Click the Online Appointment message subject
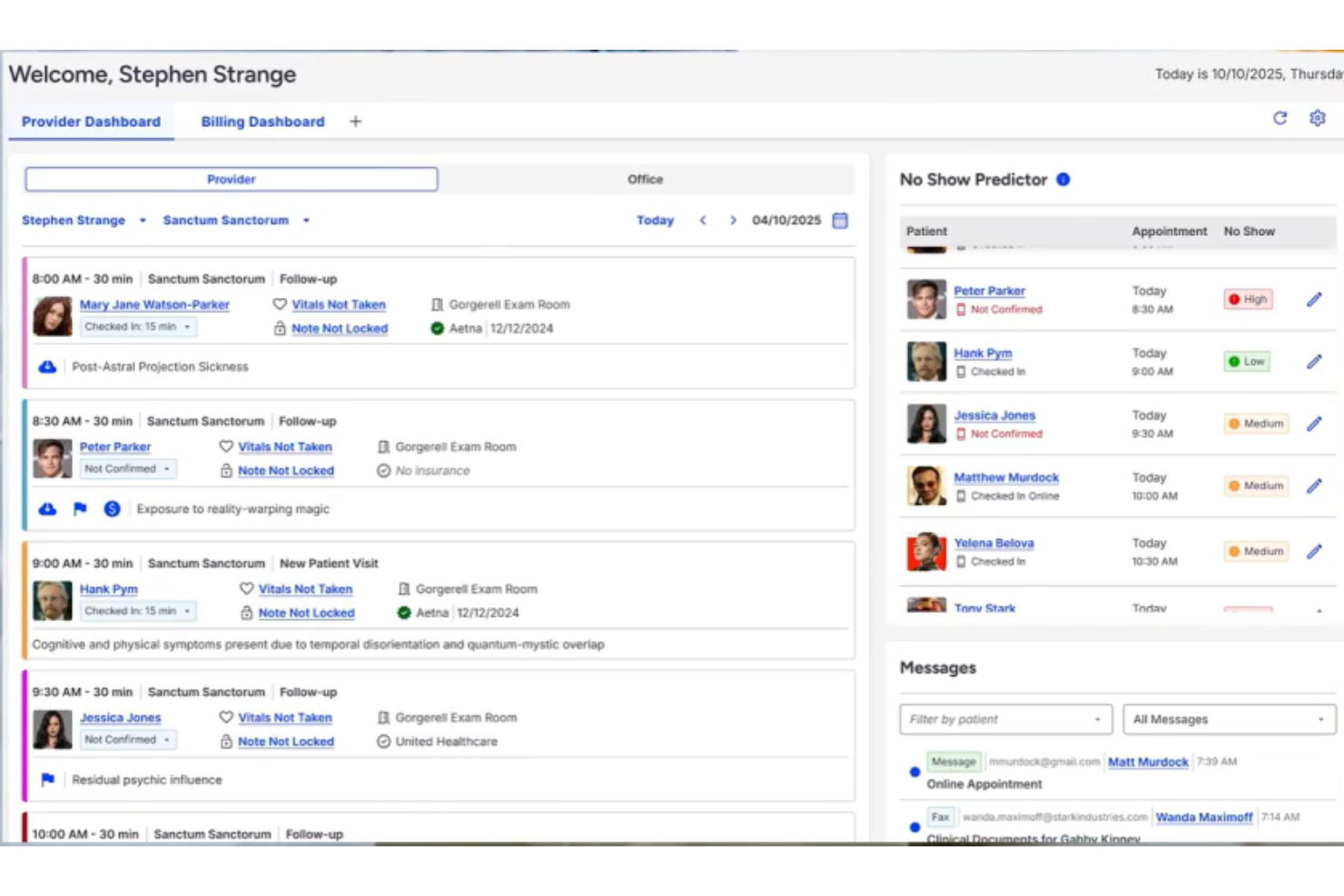The width and height of the screenshot is (1344, 896). tap(984, 784)
